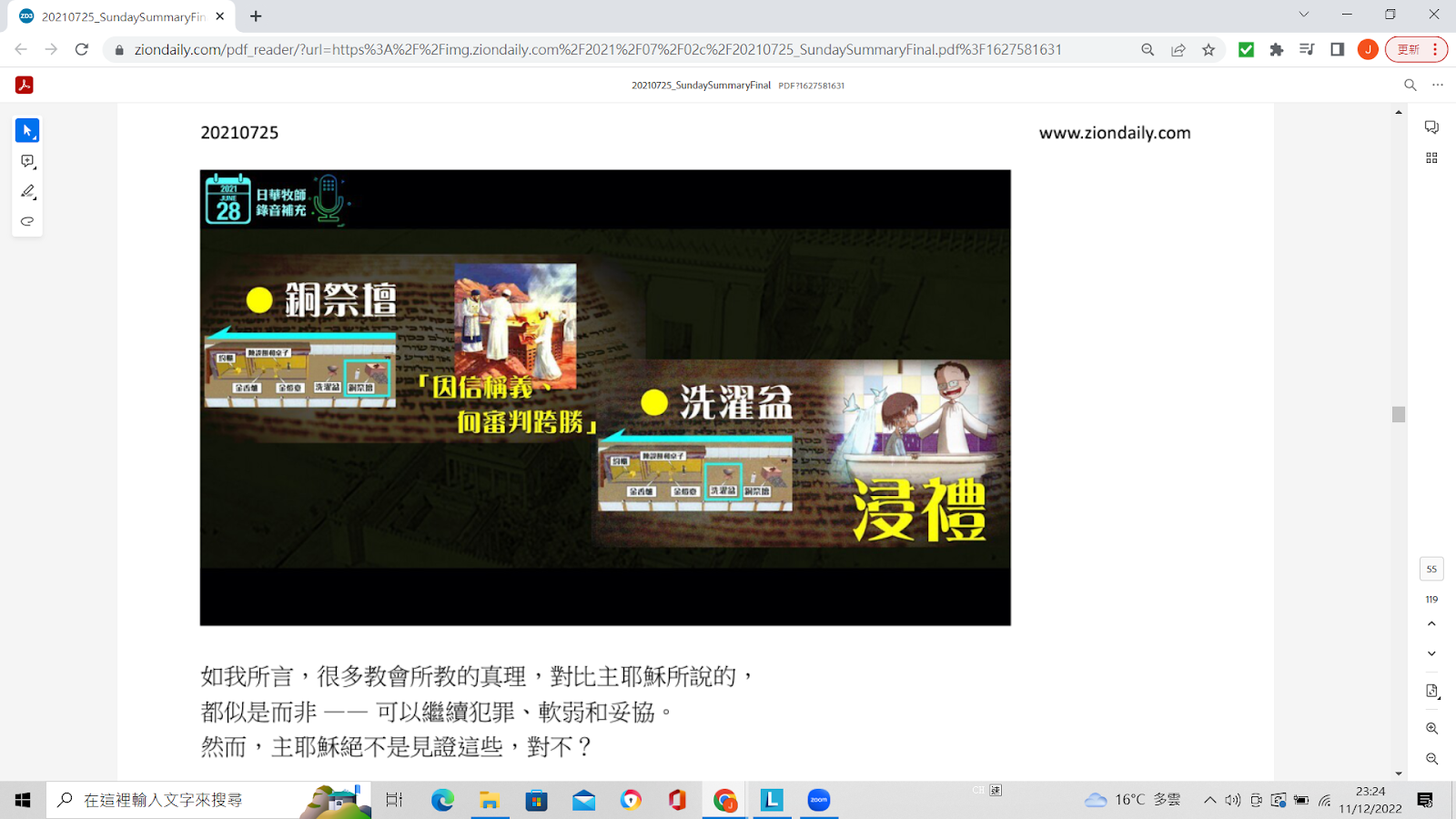1456x819 pixels.
Task: Go back in browser history
Action: 21,49
